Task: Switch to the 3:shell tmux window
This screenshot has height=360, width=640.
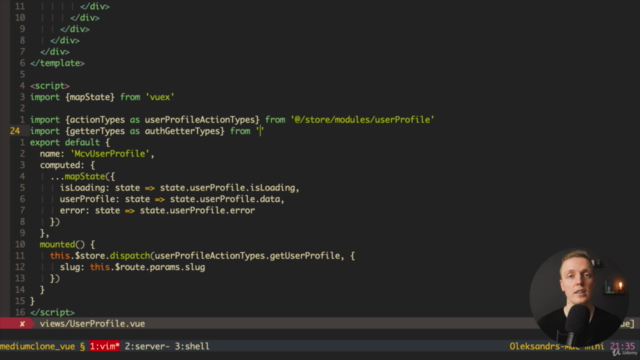Action: pos(192,346)
